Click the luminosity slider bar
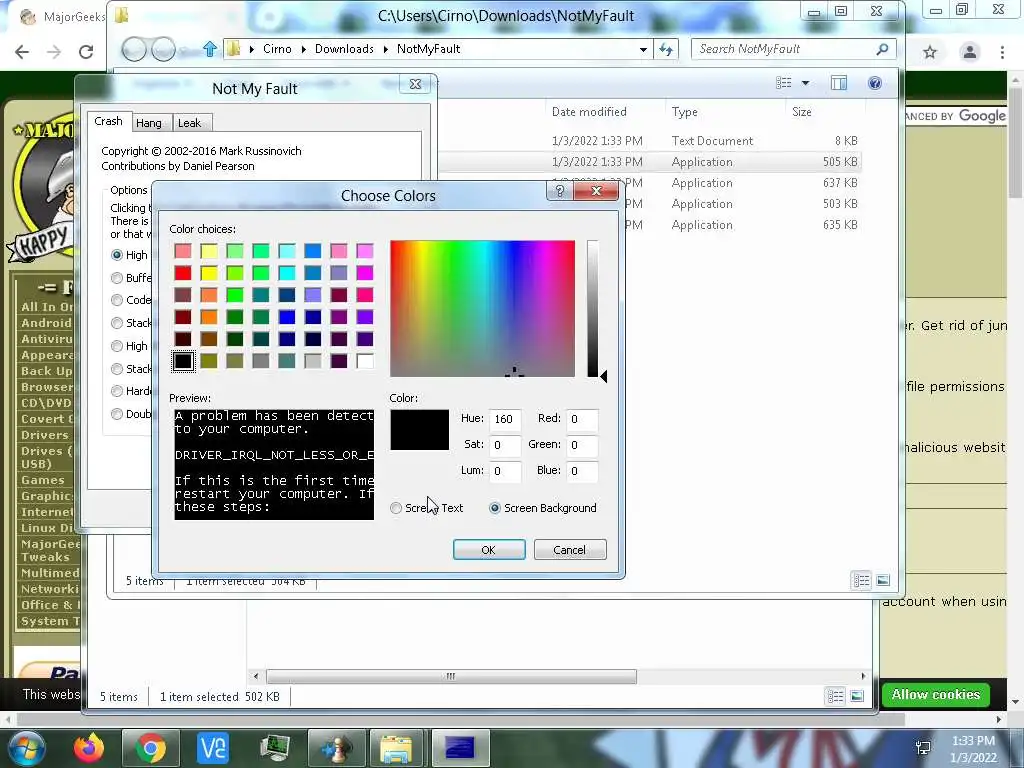This screenshot has height=768, width=1024. click(x=592, y=308)
